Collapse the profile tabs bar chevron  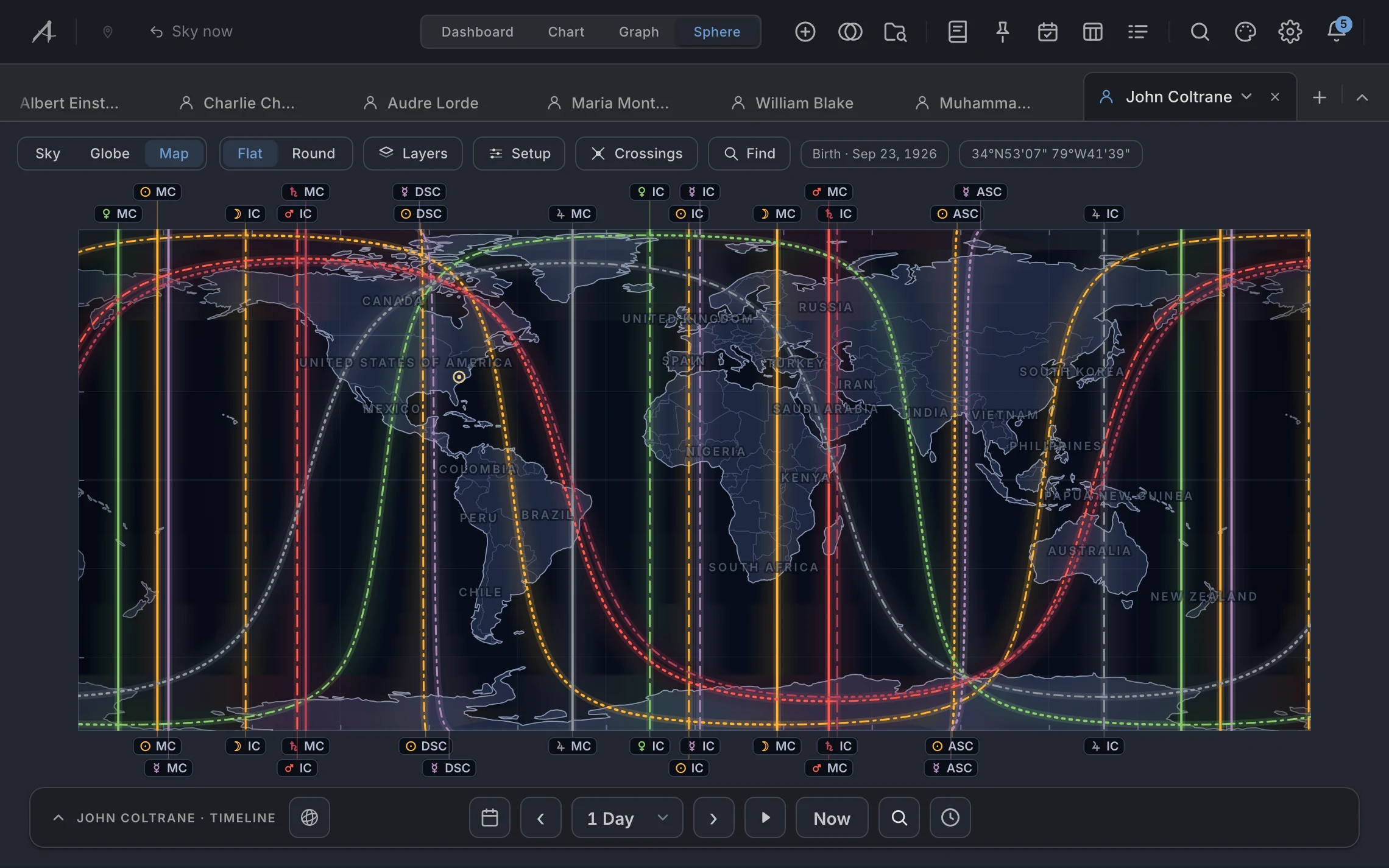click(x=1362, y=97)
